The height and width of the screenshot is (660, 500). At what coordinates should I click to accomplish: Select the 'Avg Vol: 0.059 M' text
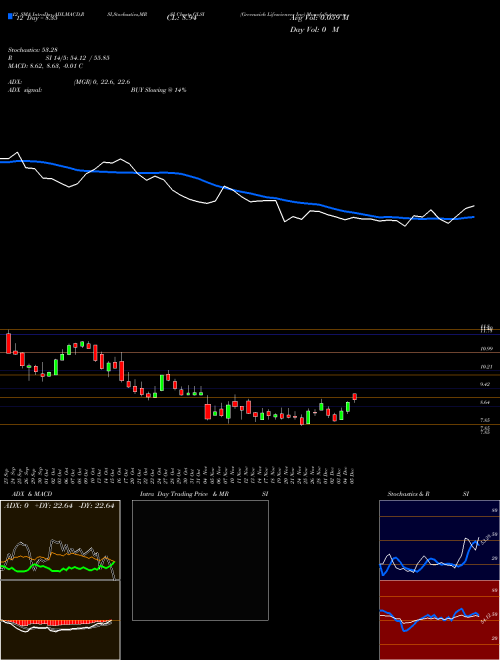319,18
